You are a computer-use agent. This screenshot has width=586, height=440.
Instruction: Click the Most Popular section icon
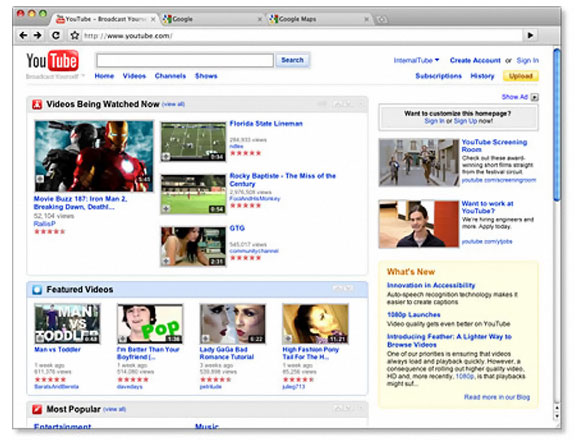point(37,410)
